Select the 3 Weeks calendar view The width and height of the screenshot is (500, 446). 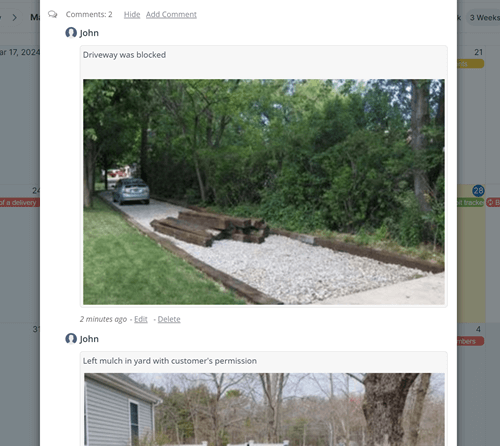click(x=483, y=18)
